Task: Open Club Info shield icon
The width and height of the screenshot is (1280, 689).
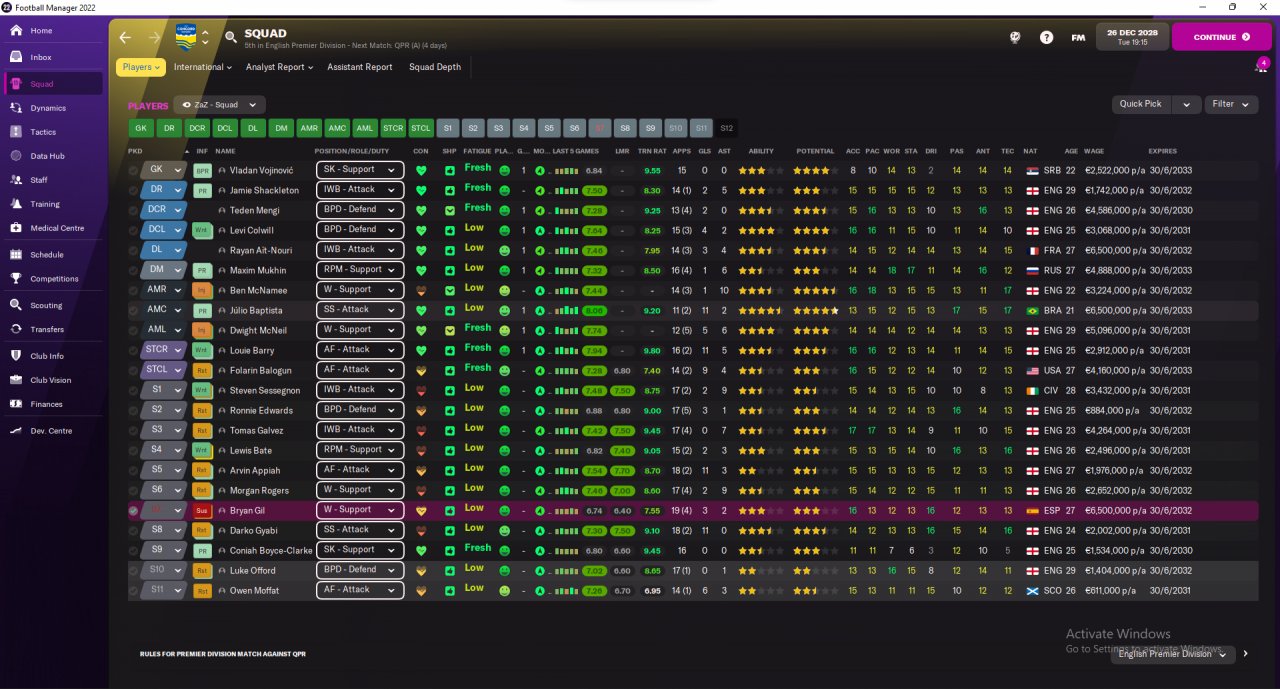Action: (16, 356)
